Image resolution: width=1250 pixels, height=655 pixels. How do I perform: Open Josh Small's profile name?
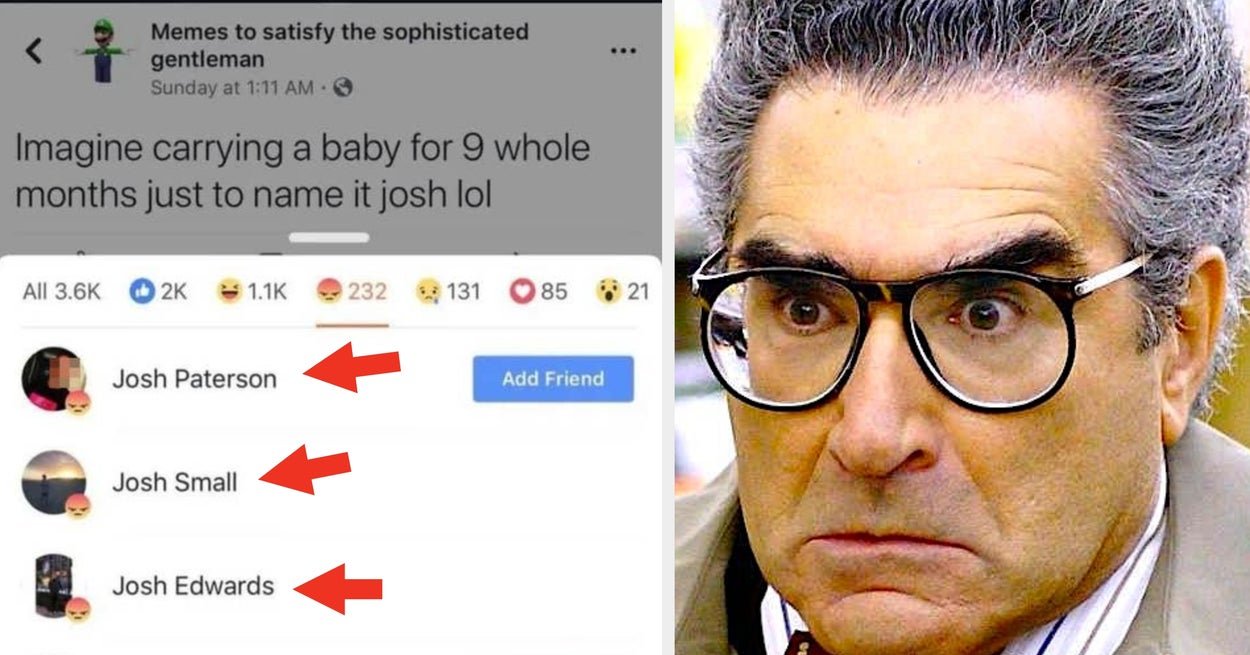[174, 482]
